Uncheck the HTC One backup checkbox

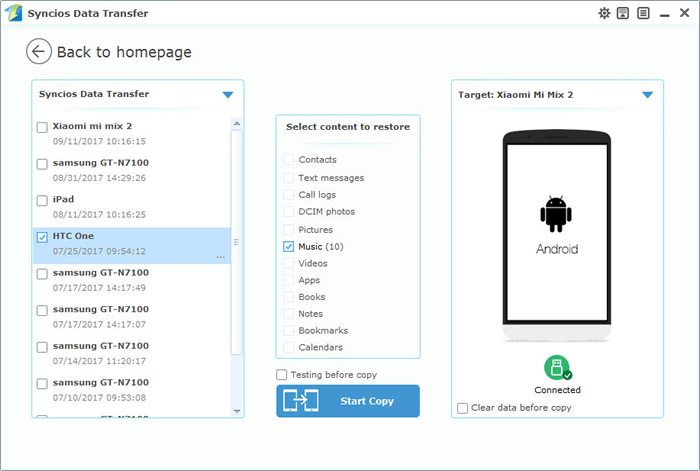[x=42, y=237]
